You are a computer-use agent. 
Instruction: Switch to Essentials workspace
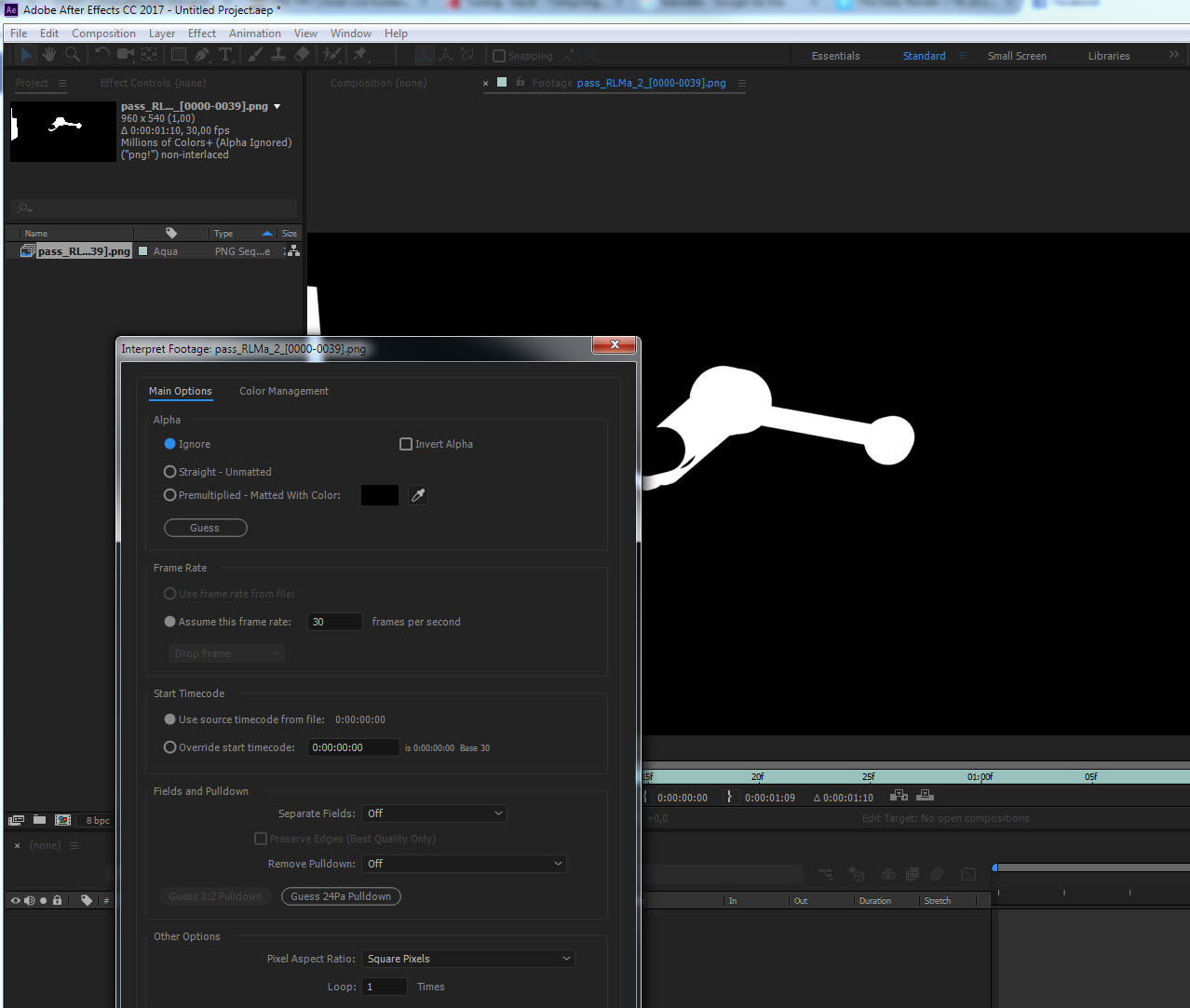pyautogui.click(x=836, y=56)
